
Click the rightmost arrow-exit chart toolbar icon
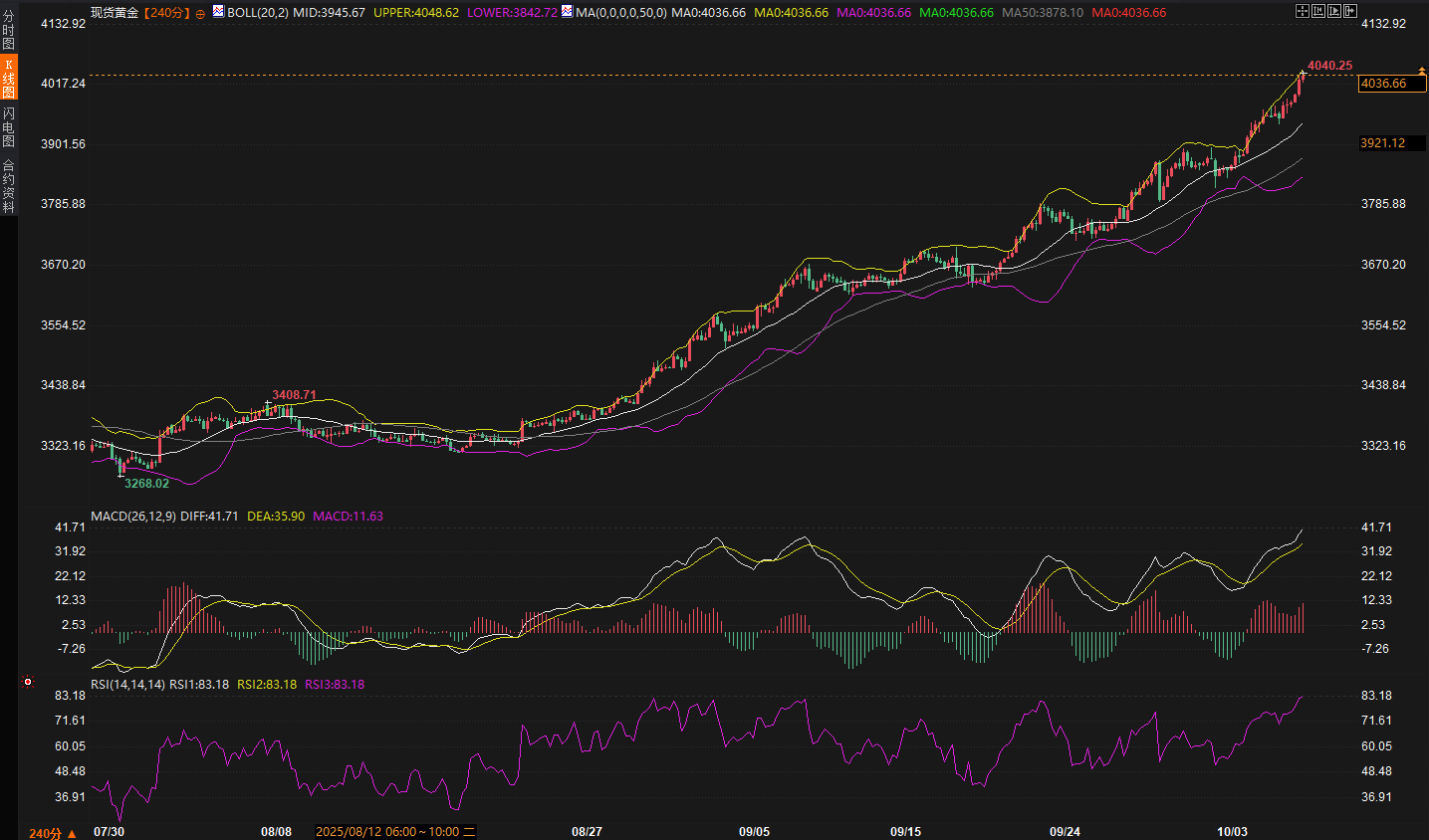coord(1350,11)
